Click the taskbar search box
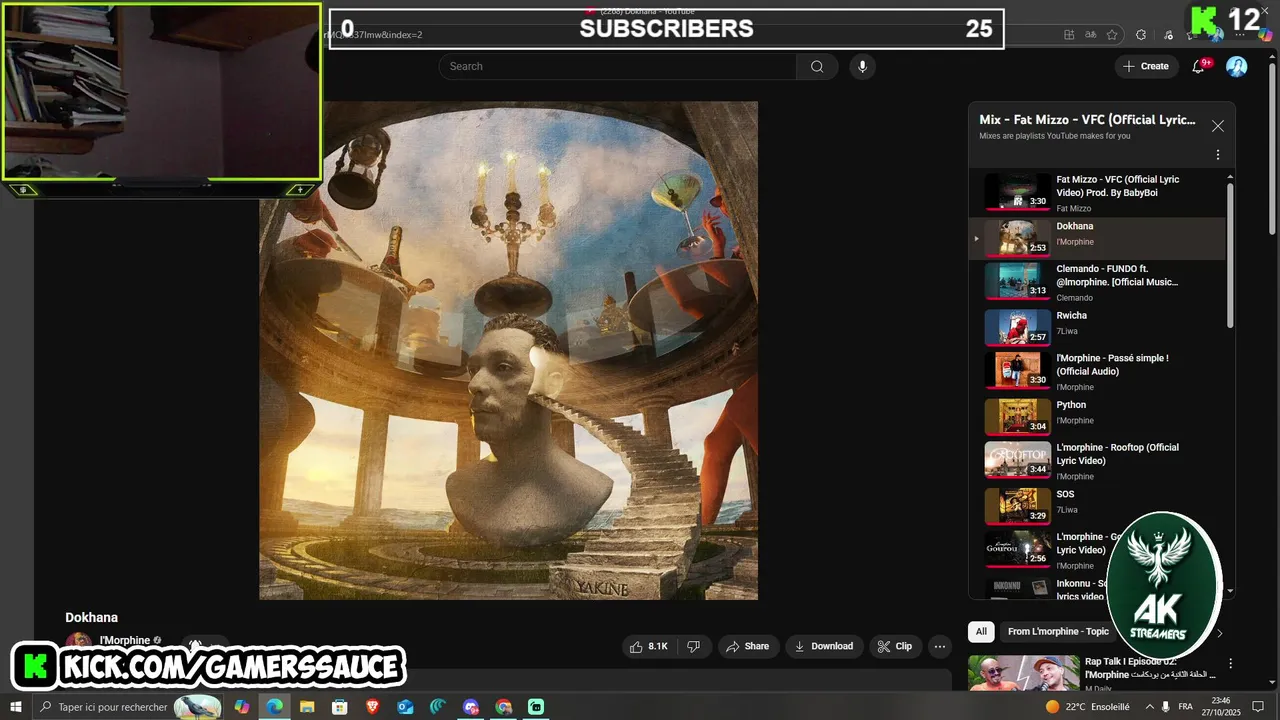 129,707
